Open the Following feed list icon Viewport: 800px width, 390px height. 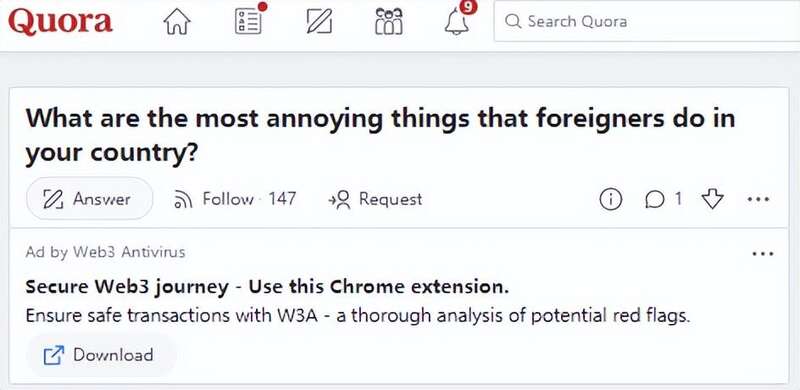pos(248,21)
